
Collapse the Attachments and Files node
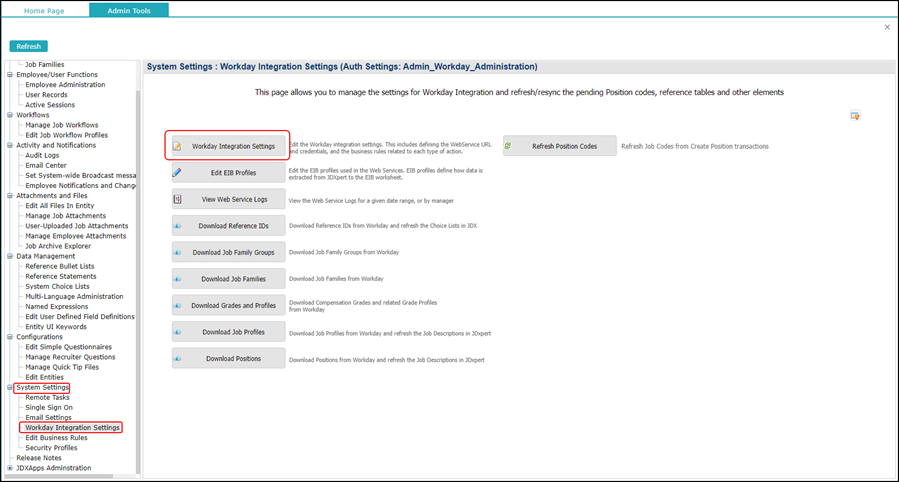[x=10, y=195]
